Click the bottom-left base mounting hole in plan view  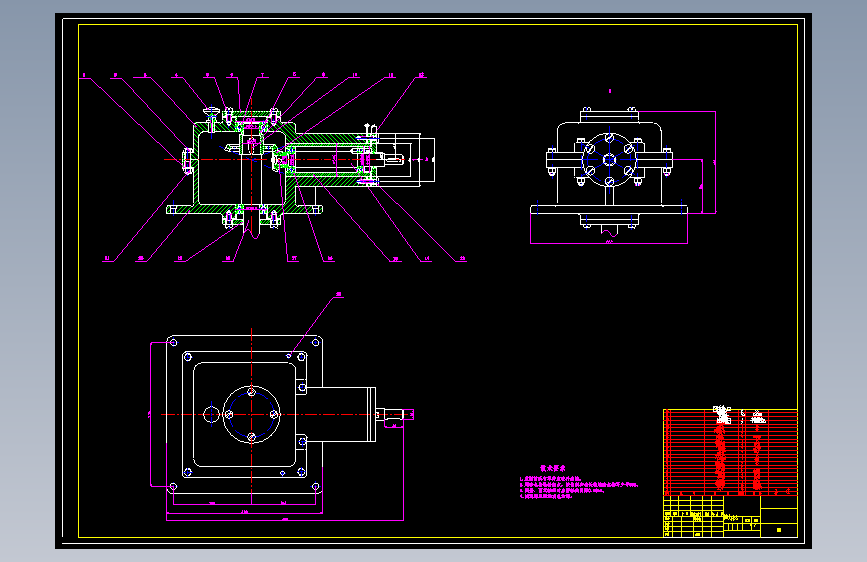[x=173, y=487]
